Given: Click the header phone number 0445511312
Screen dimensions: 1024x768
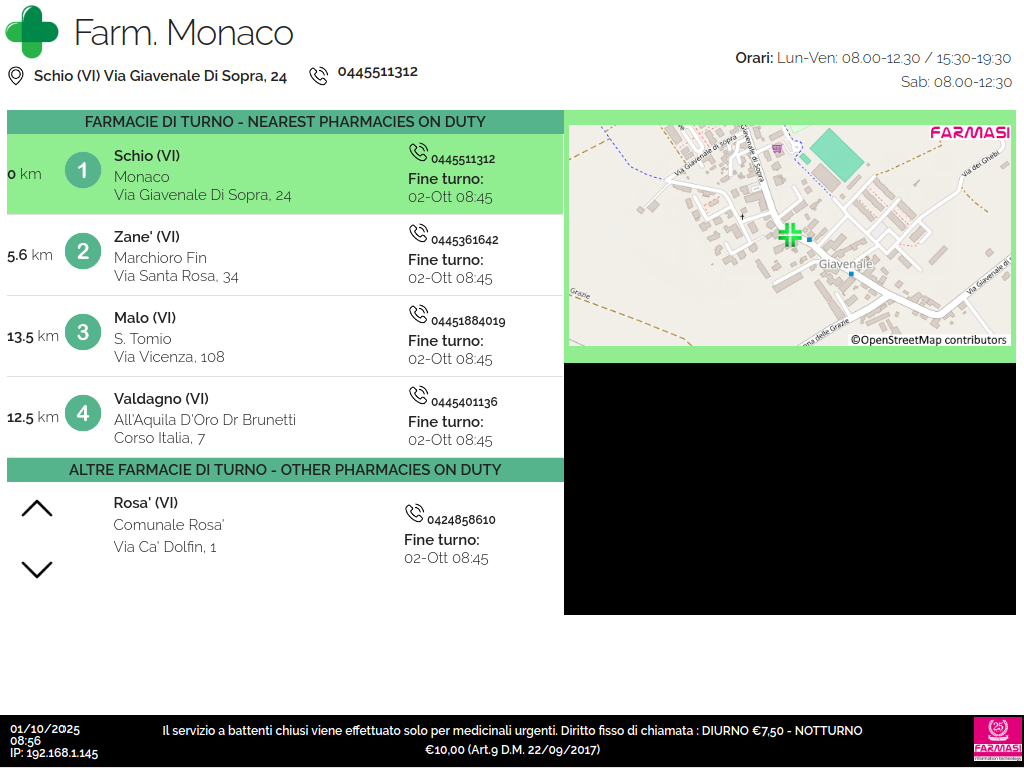Looking at the screenshot, I should click(x=377, y=72).
